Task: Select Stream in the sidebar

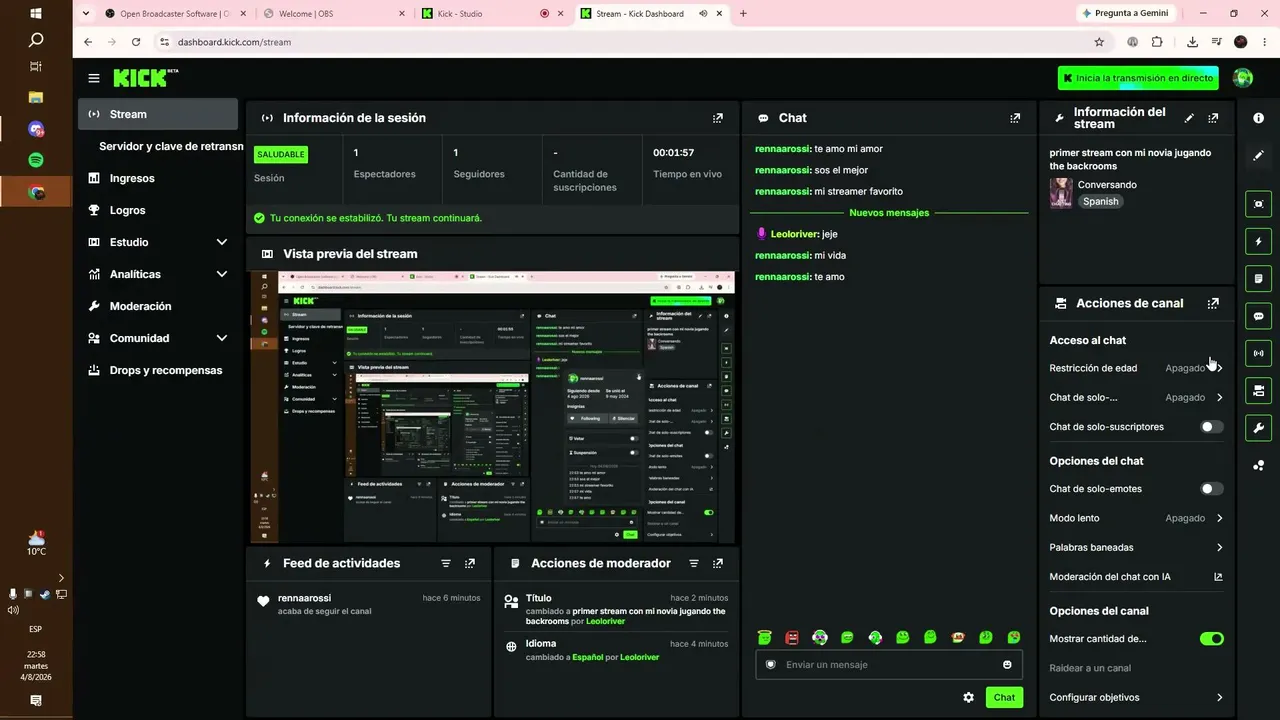Action: point(158,114)
